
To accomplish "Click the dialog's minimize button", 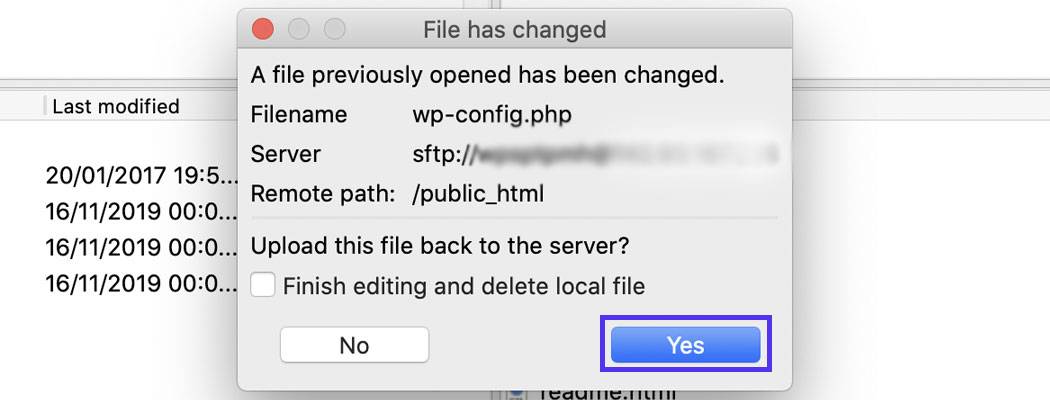I will coord(298,29).
